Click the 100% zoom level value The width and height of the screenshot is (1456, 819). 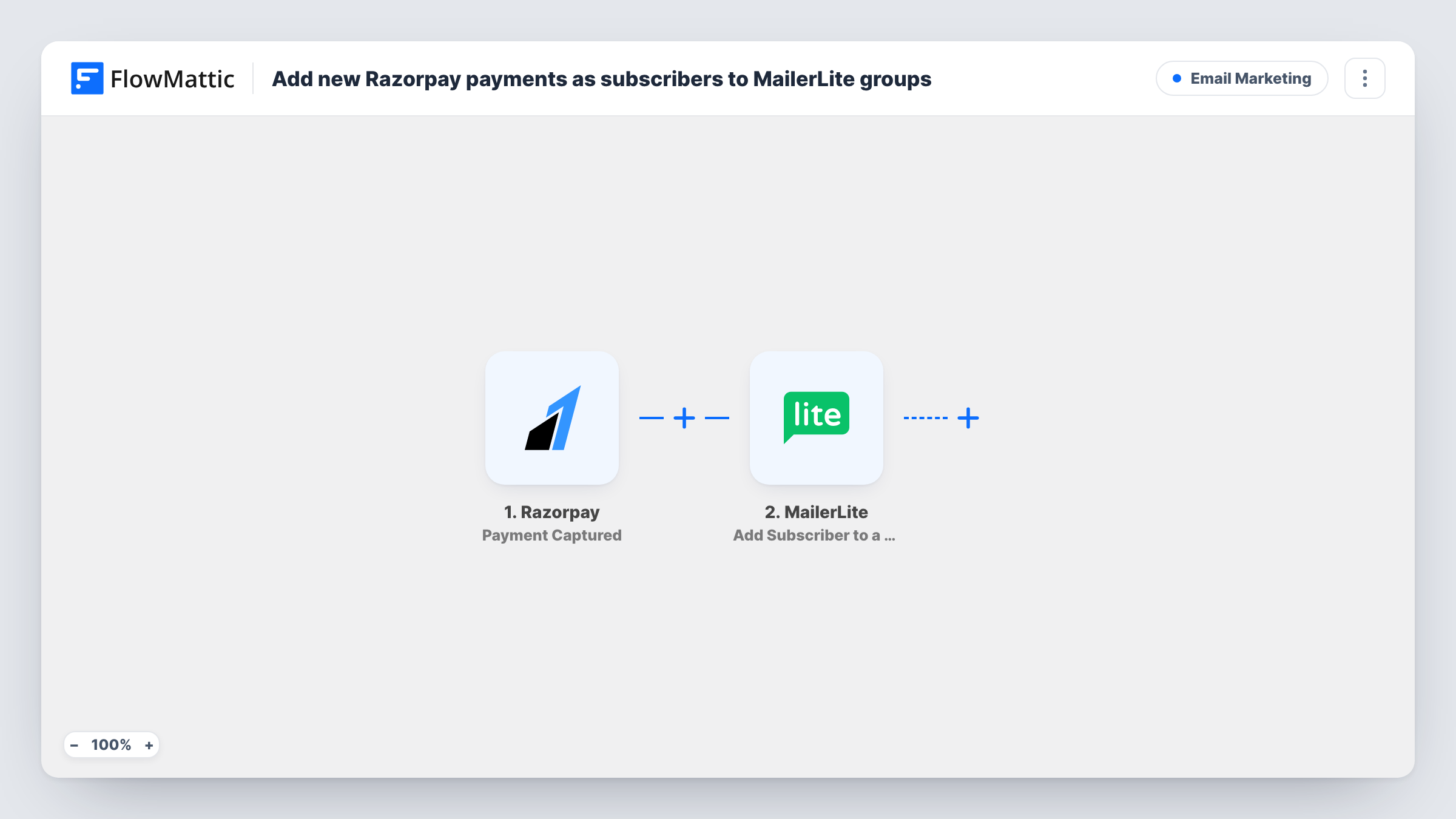click(111, 745)
